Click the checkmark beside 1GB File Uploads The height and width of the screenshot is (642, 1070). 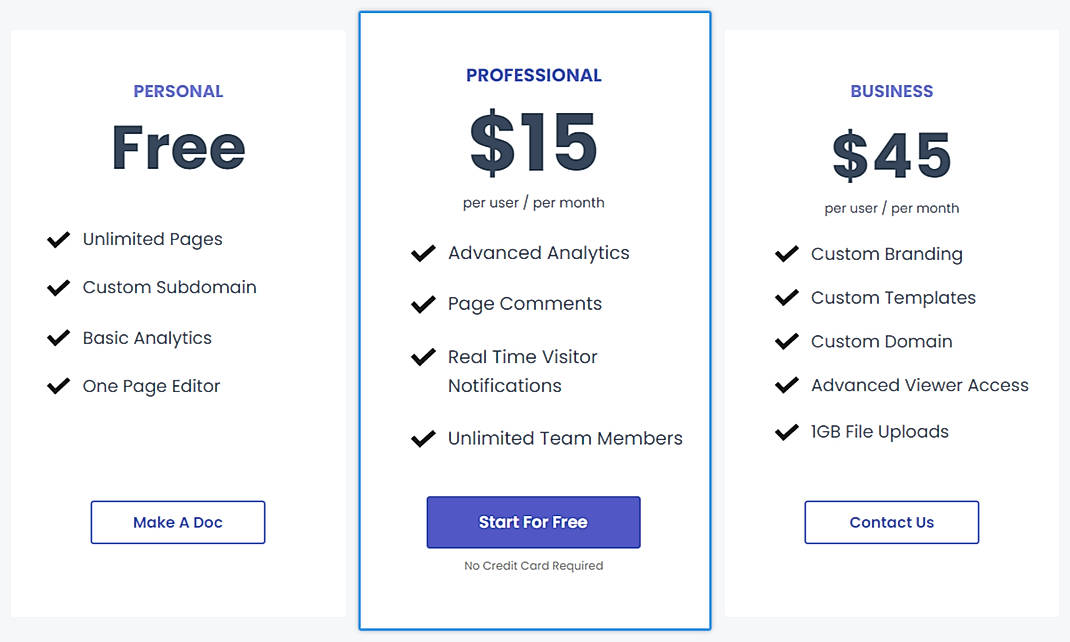point(786,432)
